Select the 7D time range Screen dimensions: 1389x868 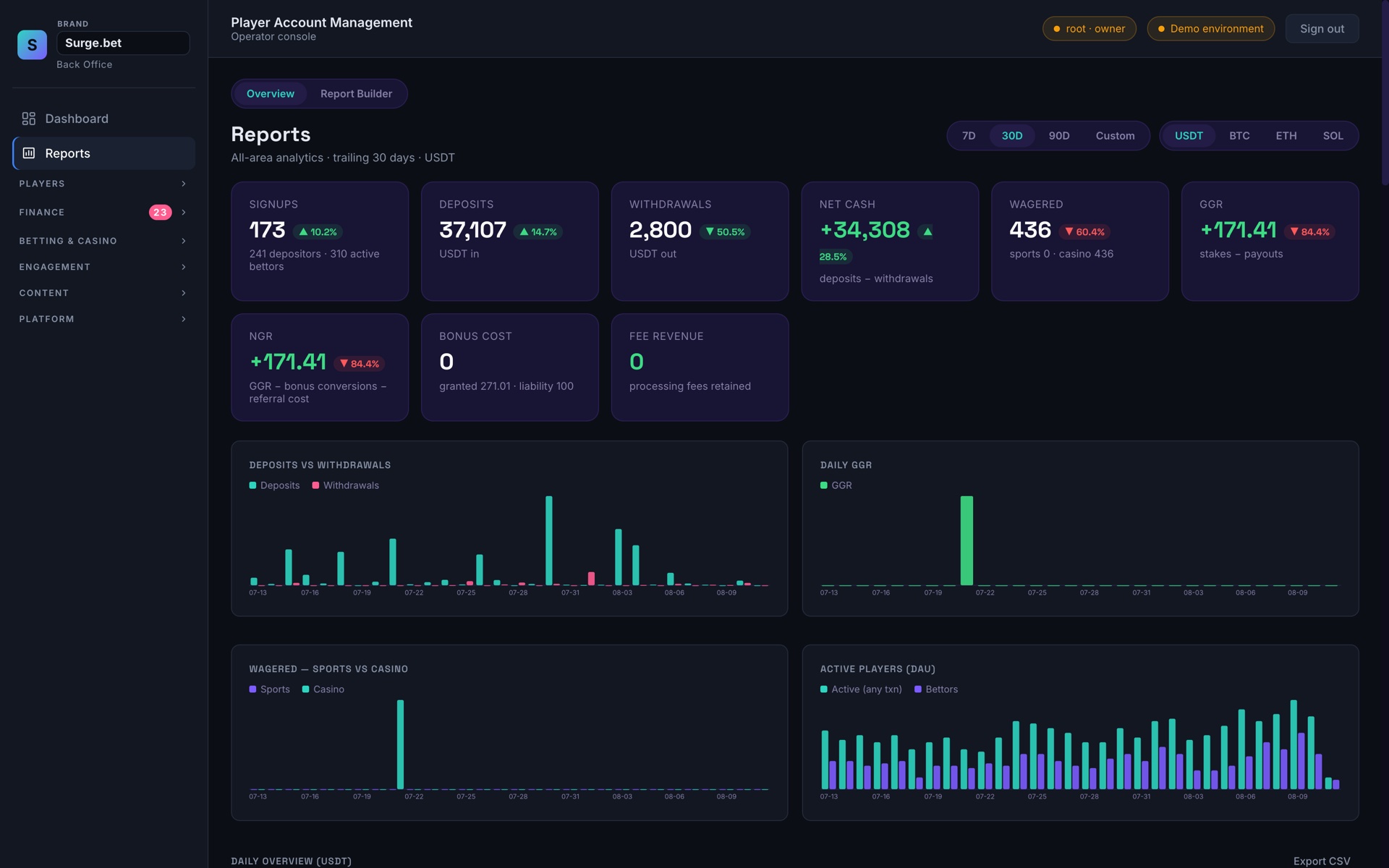[969, 136]
